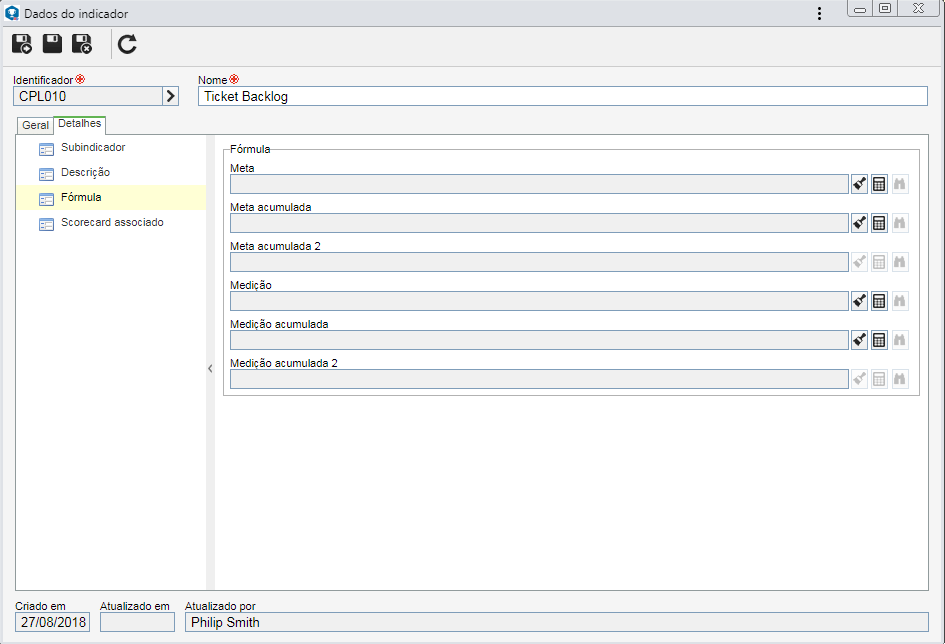Click the Medição formula field
945x644 pixels.
click(539, 301)
